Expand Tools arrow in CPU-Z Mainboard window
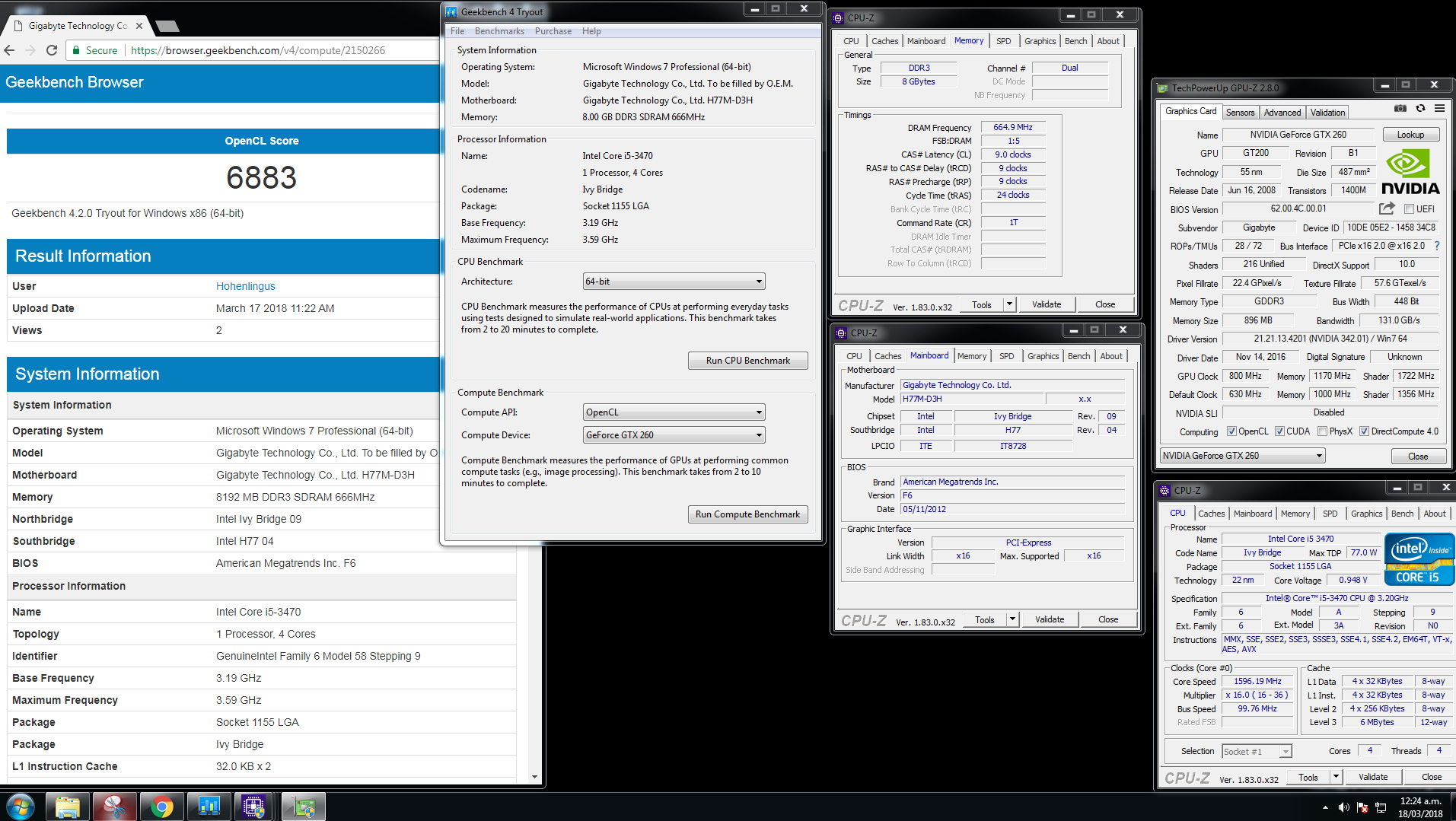The width and height of the screenshot is (1456, 821). (x=1012, y=619)
